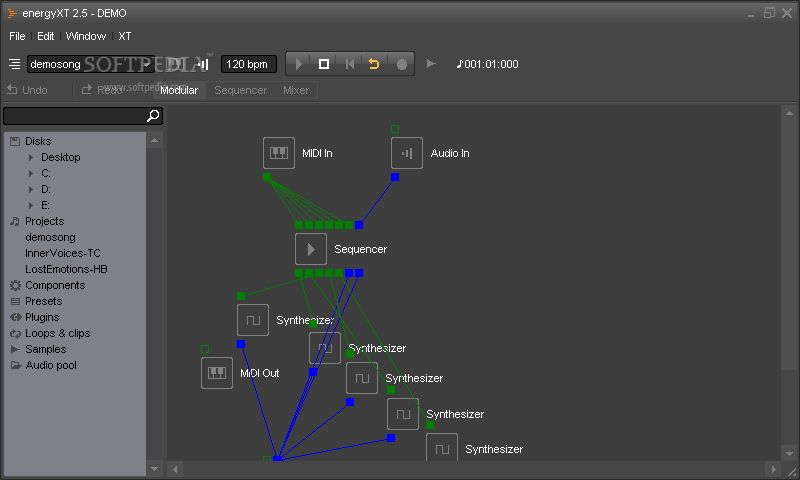This screenshot has width=800, height=480.
Task: Open the Window menu
Action: point(86,36)
